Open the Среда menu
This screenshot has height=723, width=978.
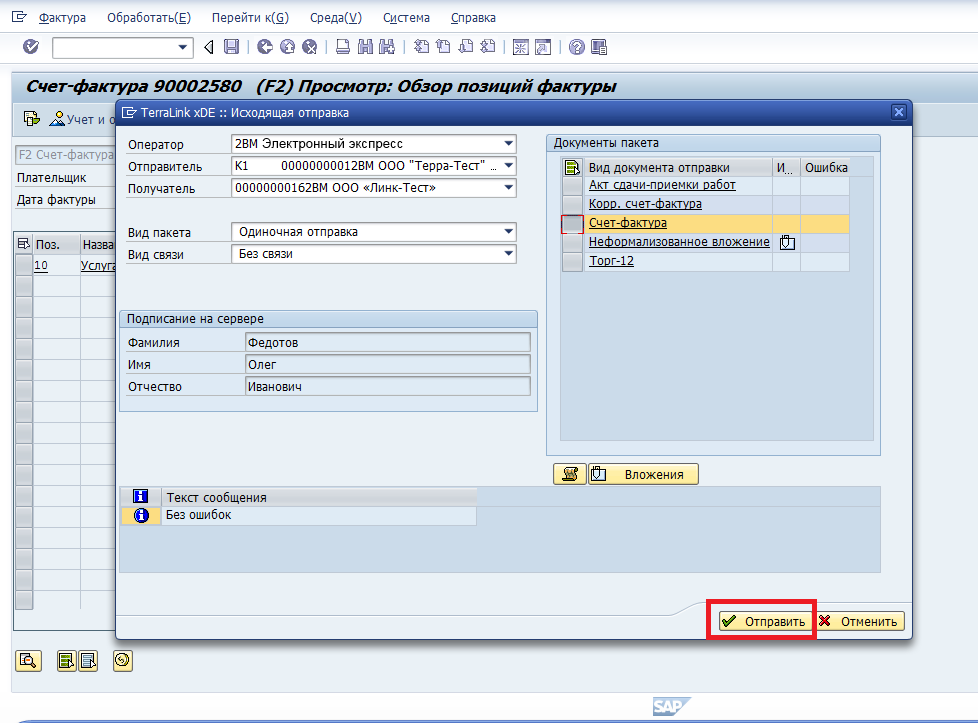coord(336,18)
